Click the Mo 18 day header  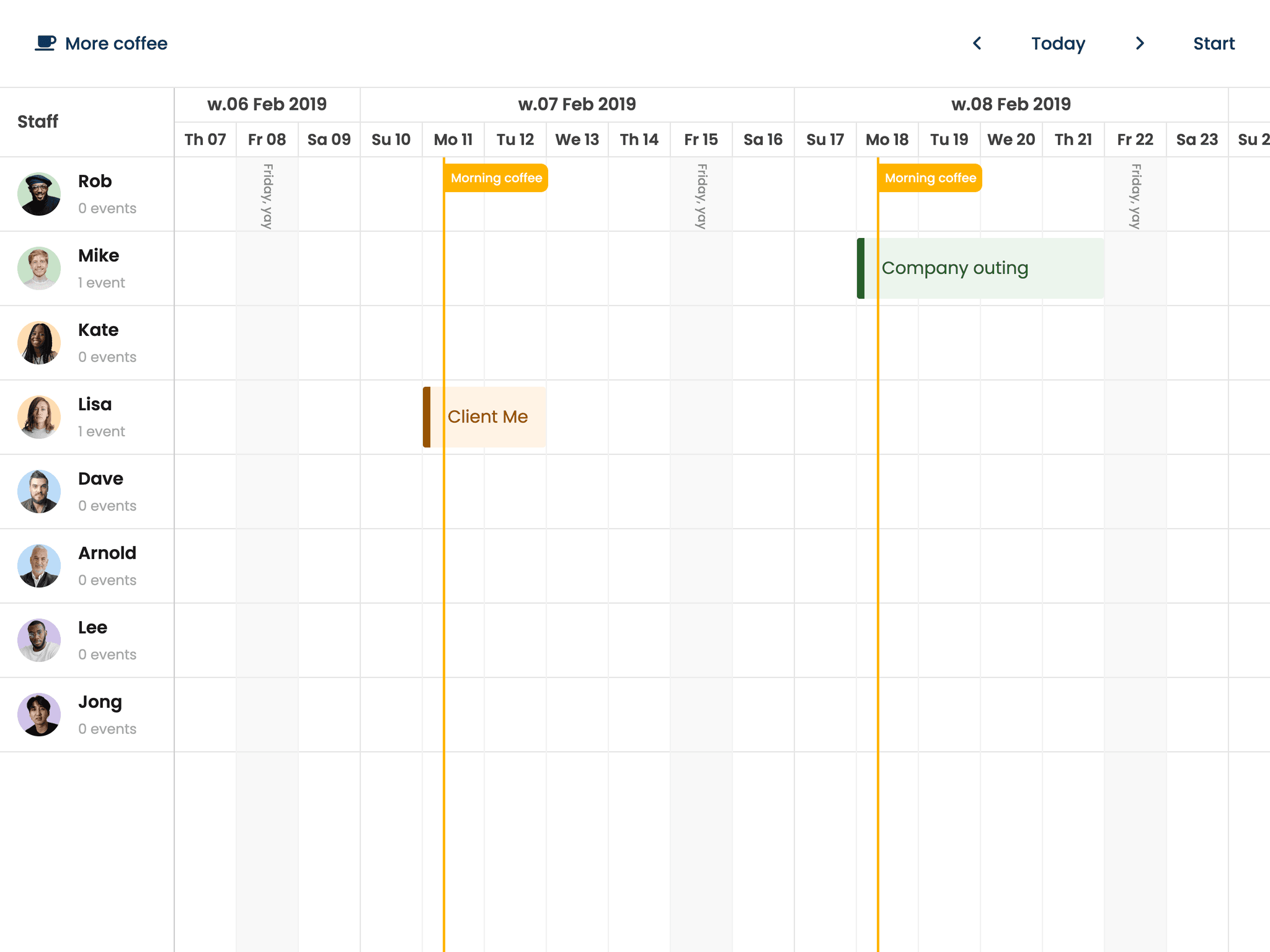click(887, 139)
